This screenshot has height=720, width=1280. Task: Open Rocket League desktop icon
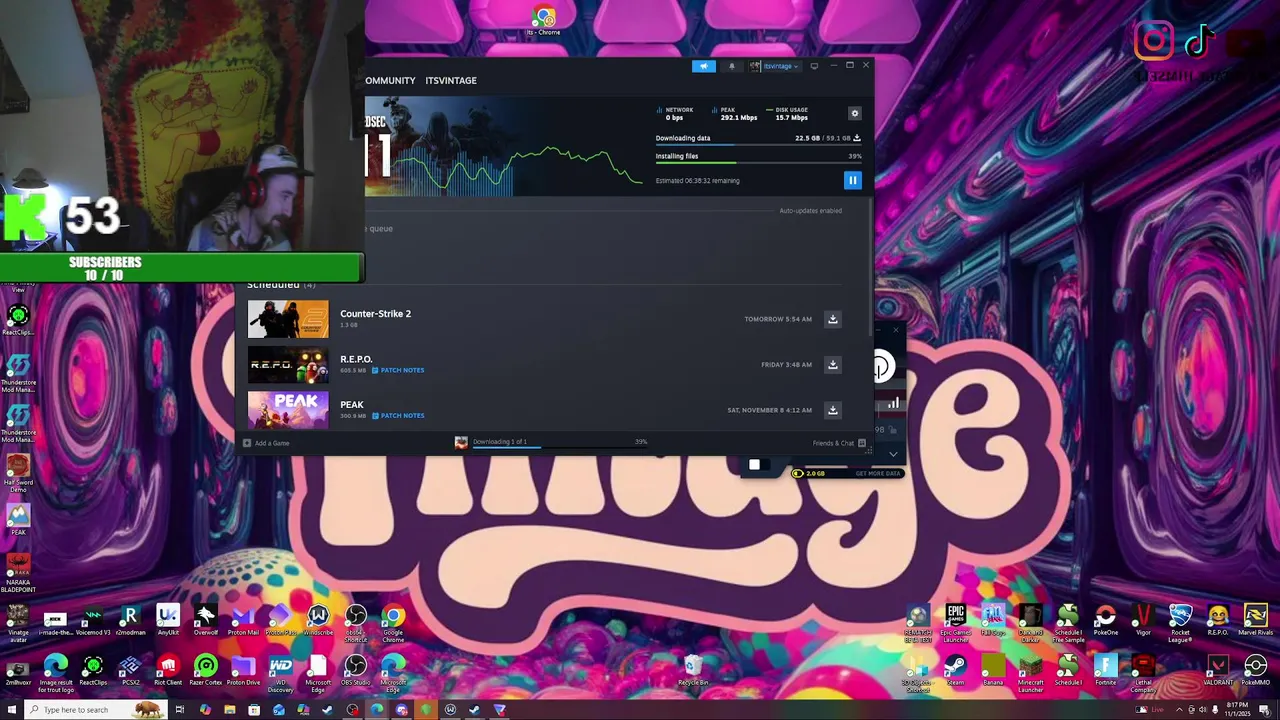point(1181,622)
